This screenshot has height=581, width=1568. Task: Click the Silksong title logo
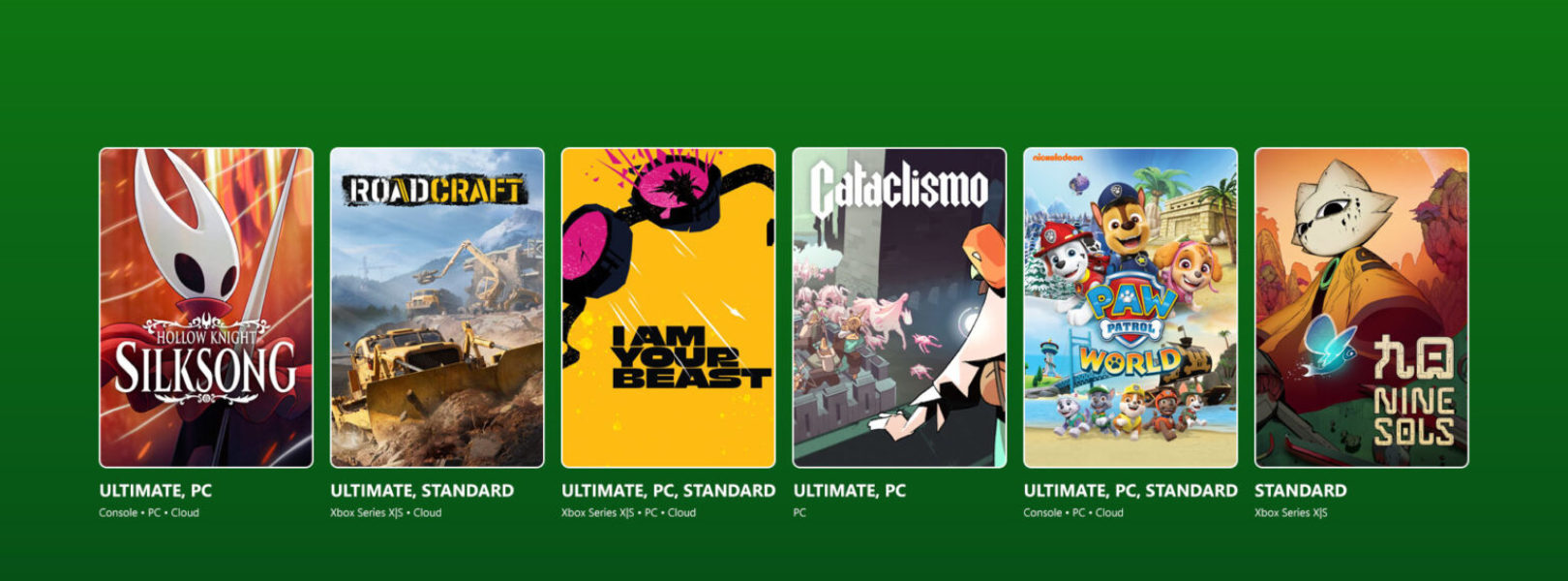coord(205,363)
